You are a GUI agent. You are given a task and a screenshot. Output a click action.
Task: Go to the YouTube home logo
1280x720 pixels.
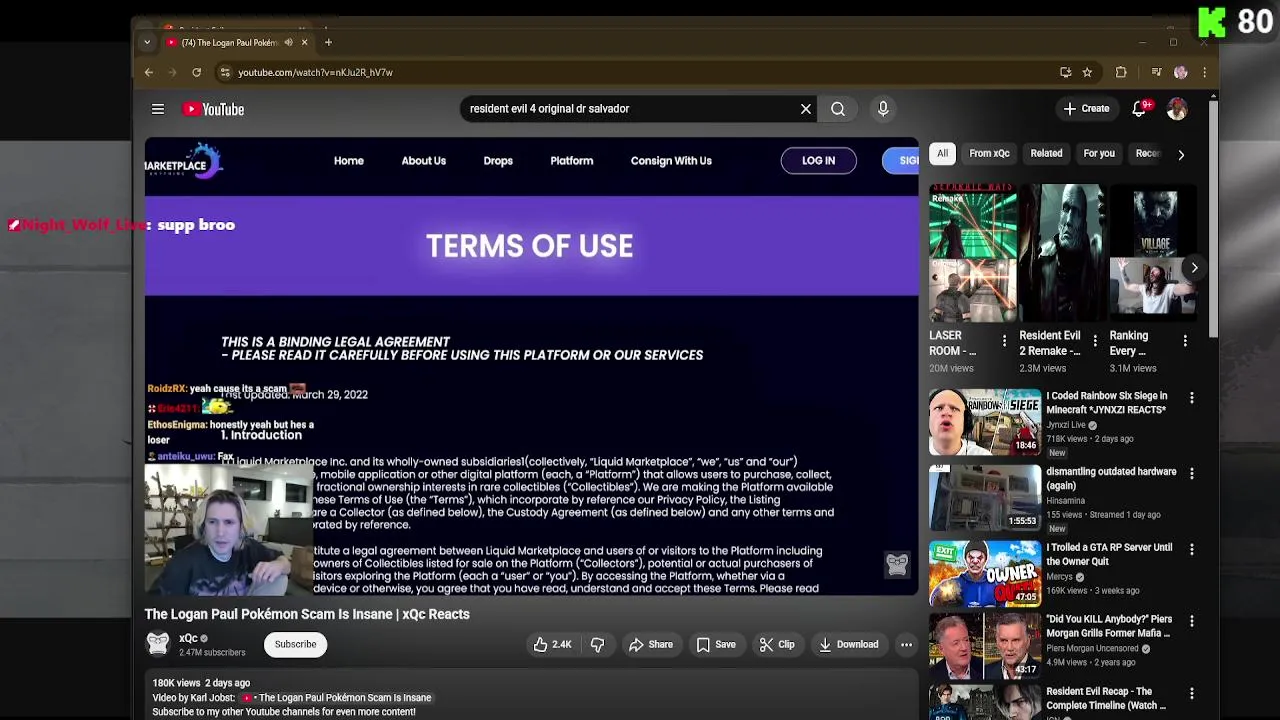[213, 109]
